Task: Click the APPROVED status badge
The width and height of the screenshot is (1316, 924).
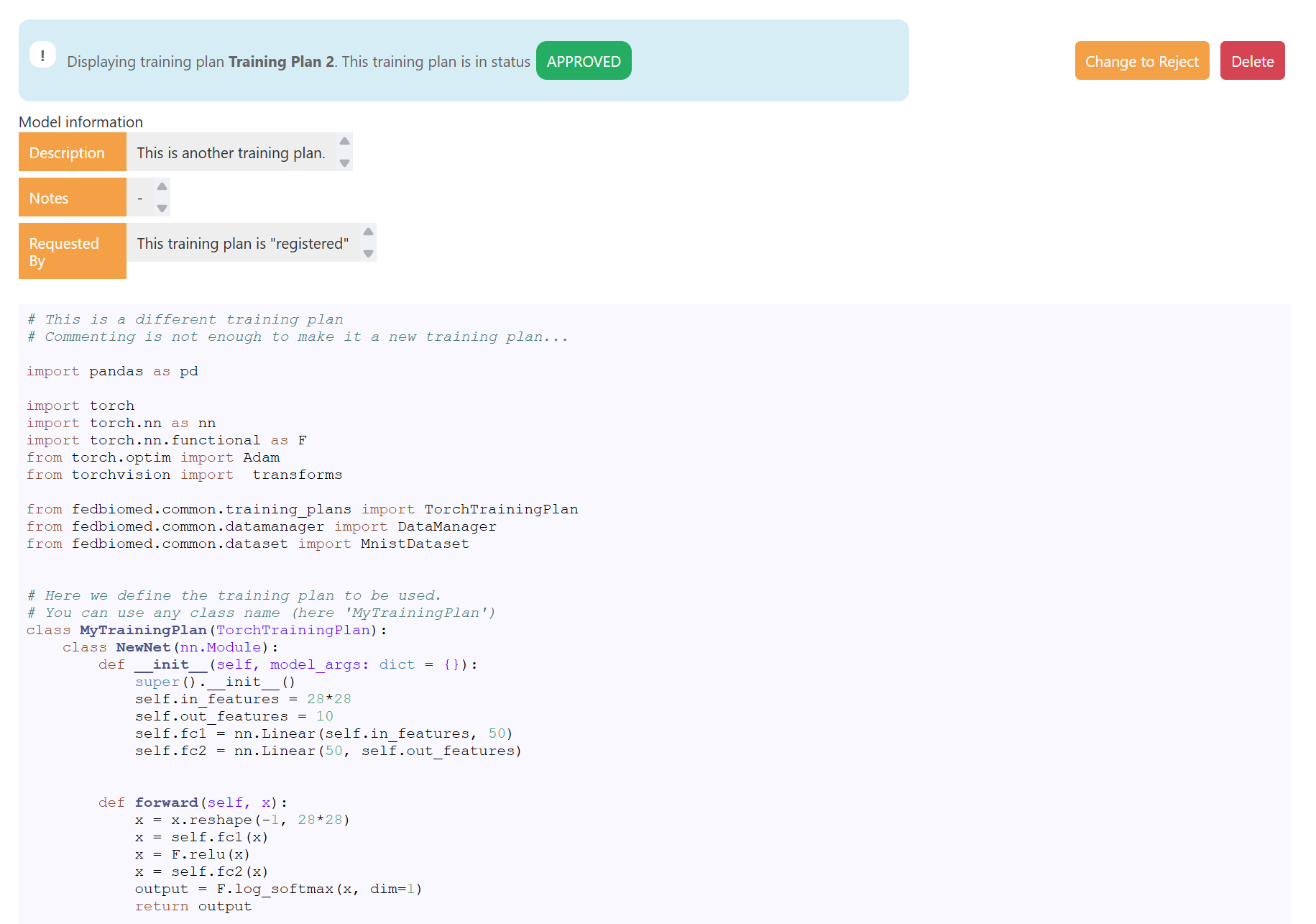Action: (584, 61)
